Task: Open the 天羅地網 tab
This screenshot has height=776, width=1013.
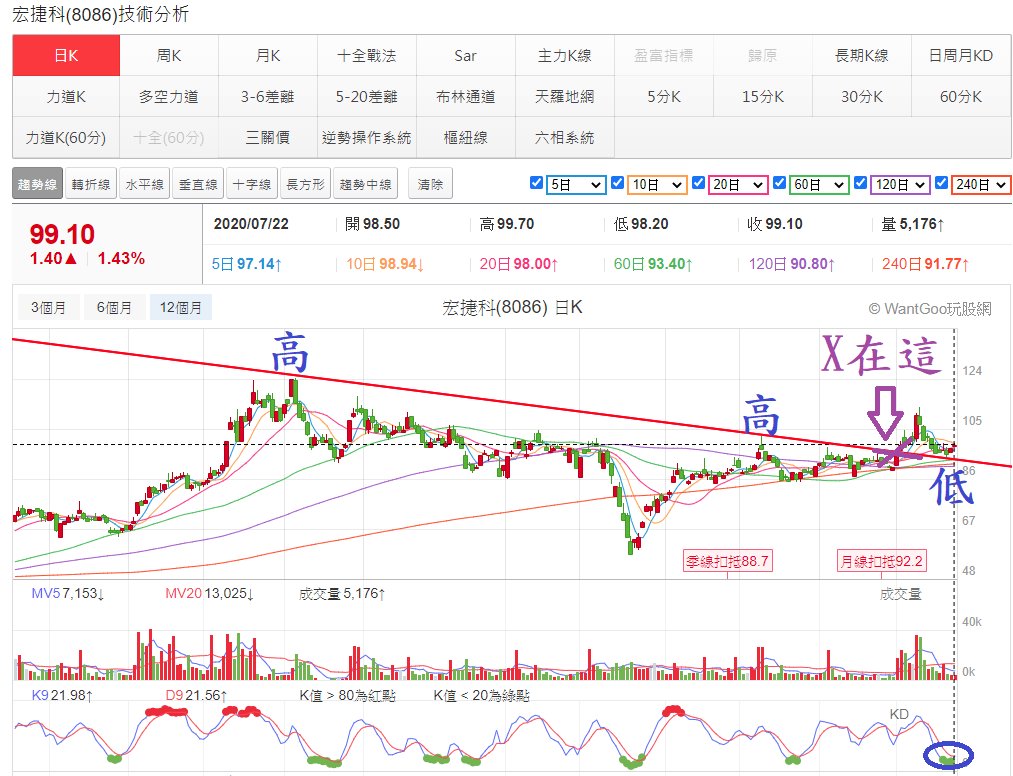Action: [x=565, y=97]
